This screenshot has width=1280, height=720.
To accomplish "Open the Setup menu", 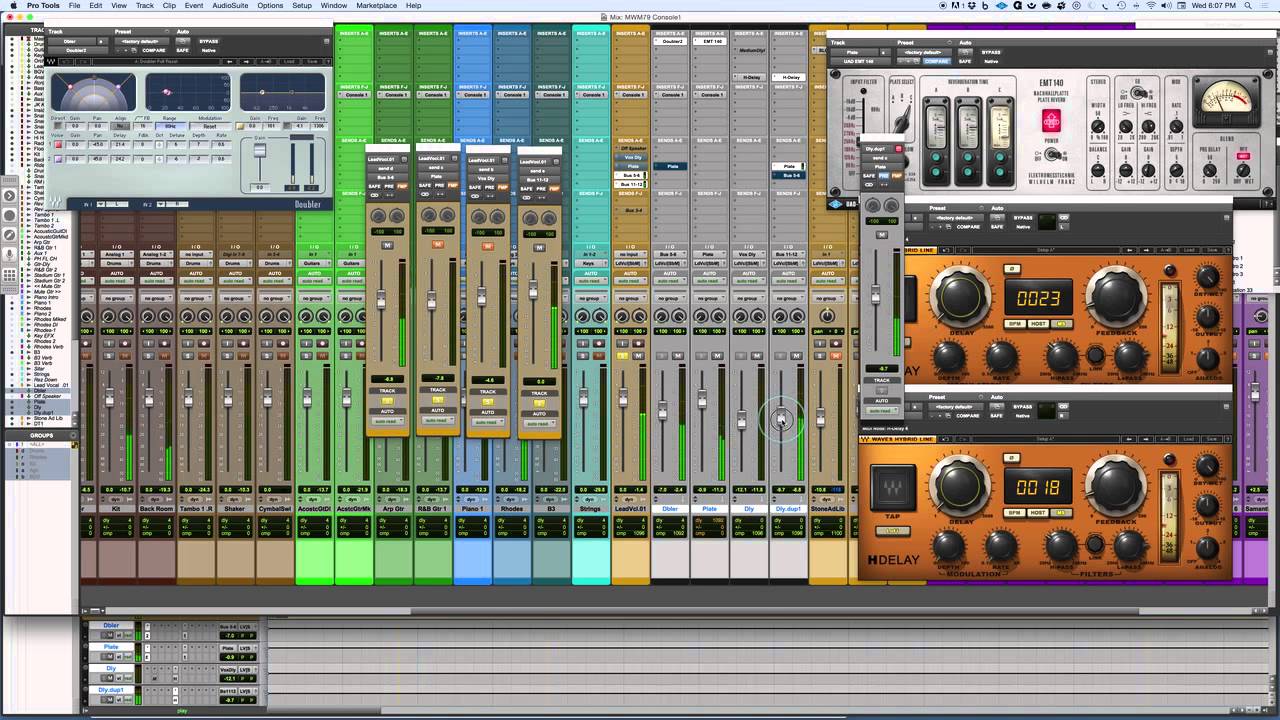I will coord(302,5).
